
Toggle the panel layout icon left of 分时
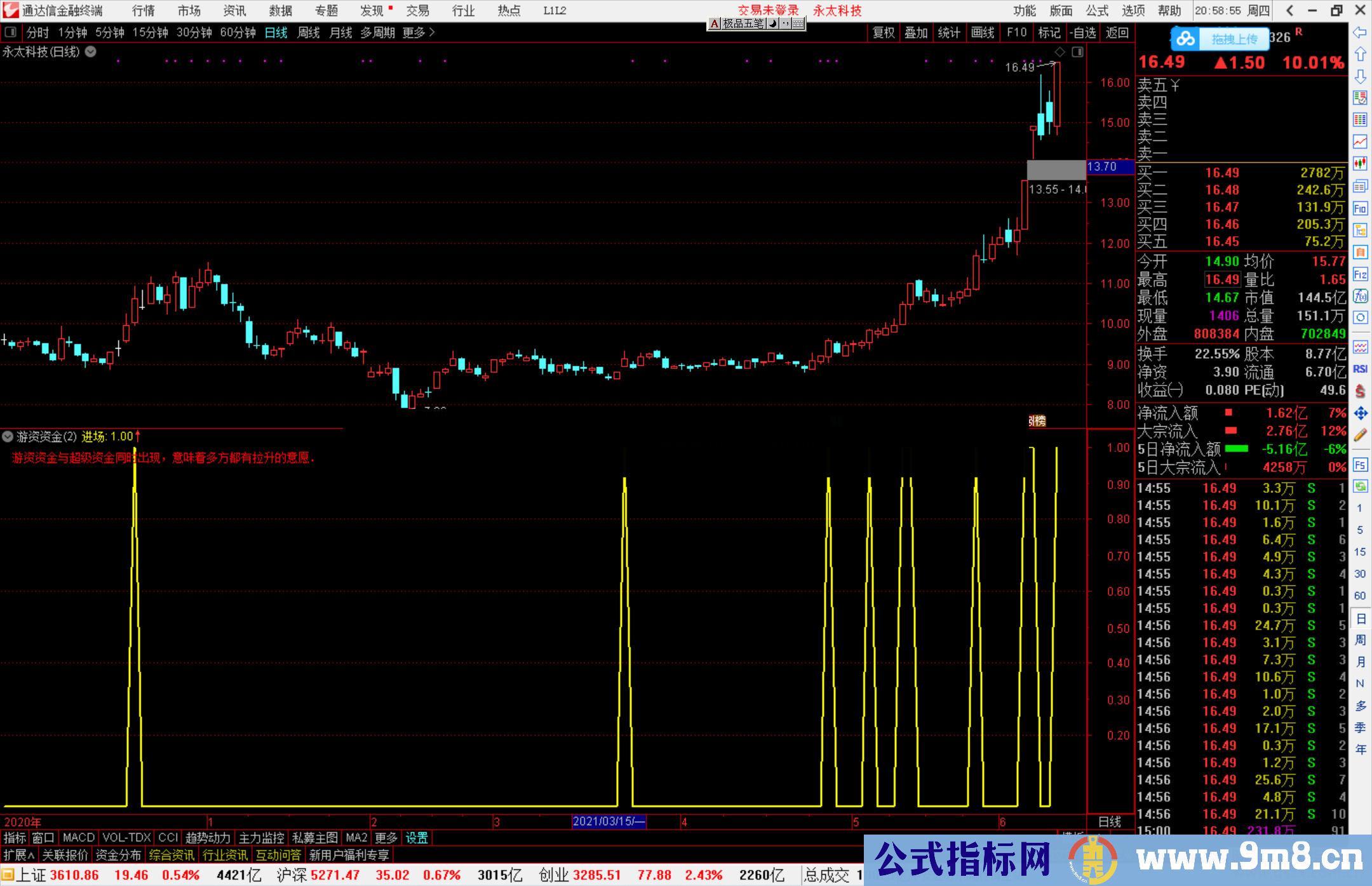pos(11,32)
